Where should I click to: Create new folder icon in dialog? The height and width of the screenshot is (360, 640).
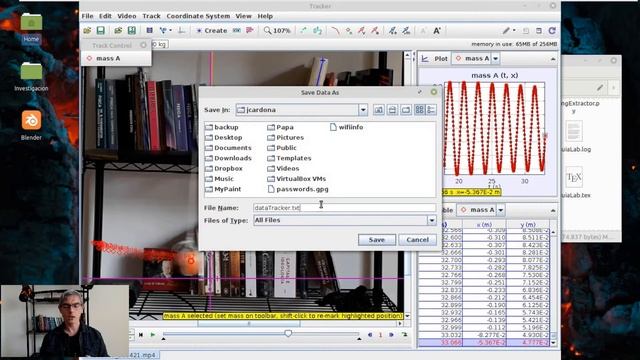click(406, 110)
